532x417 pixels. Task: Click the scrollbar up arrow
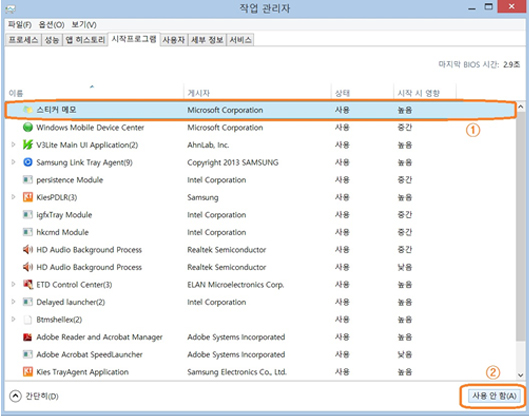(520, 107)
